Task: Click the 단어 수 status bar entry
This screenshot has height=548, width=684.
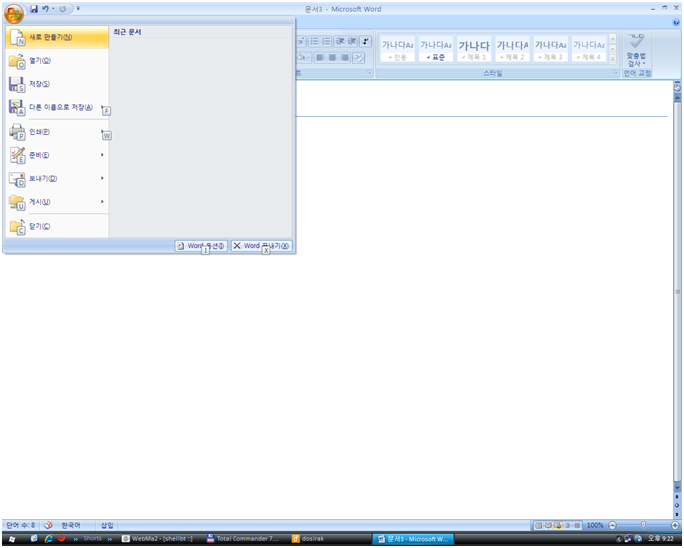Action: [x=21, y=525]
